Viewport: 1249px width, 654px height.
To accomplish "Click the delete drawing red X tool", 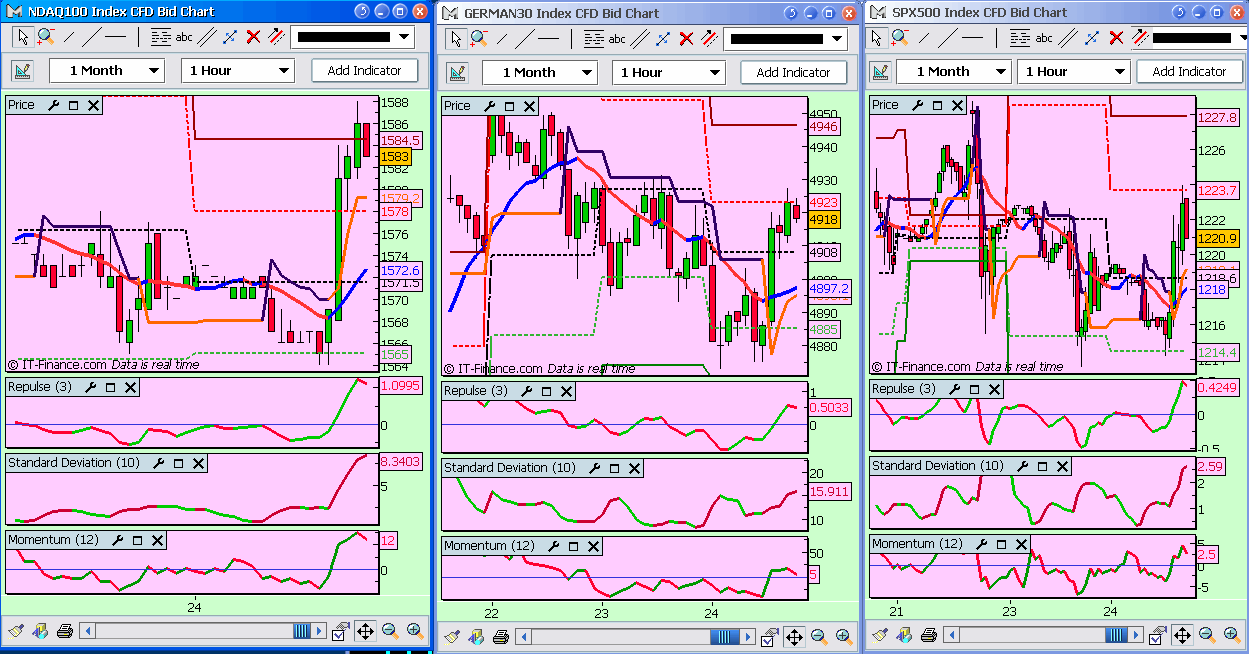I will [253, 37].
